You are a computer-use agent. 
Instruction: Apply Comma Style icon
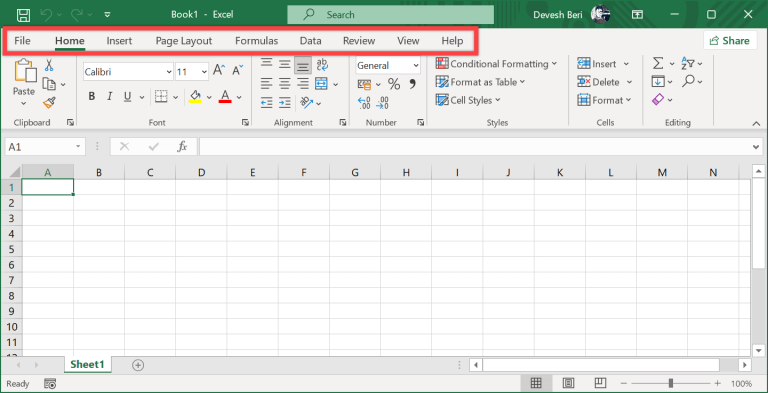click(412, 84)
